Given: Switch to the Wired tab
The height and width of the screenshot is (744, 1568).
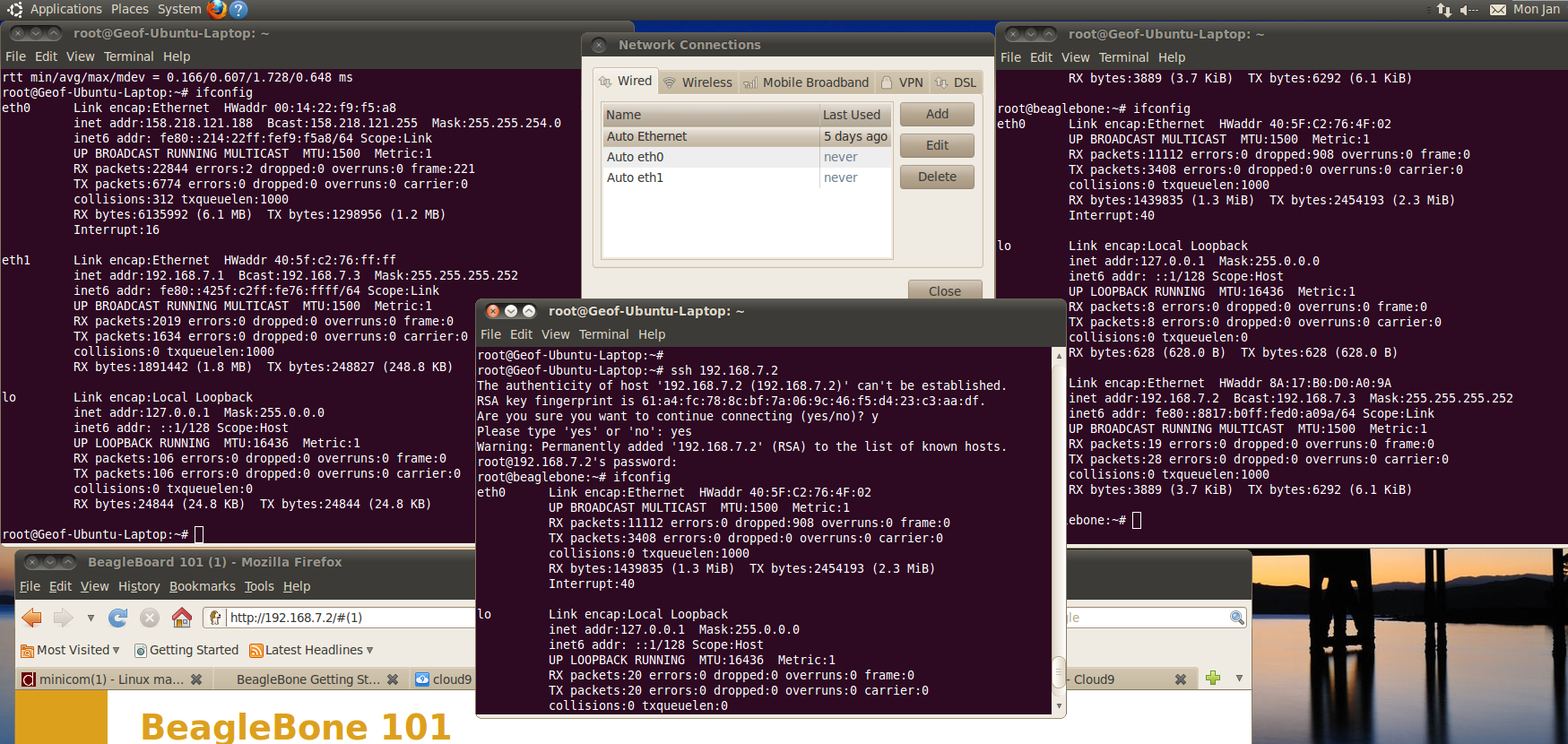Looking at the screenshot, I should click(x=626, y=81).
